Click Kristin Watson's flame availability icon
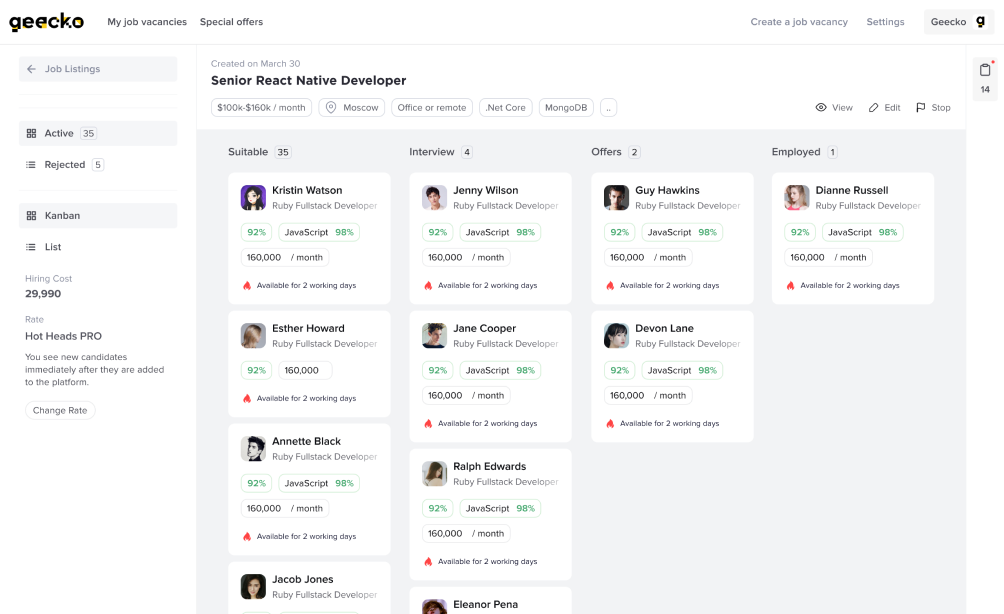The width and height of the screenshot is (1004, 614). [x=247, y=286]
